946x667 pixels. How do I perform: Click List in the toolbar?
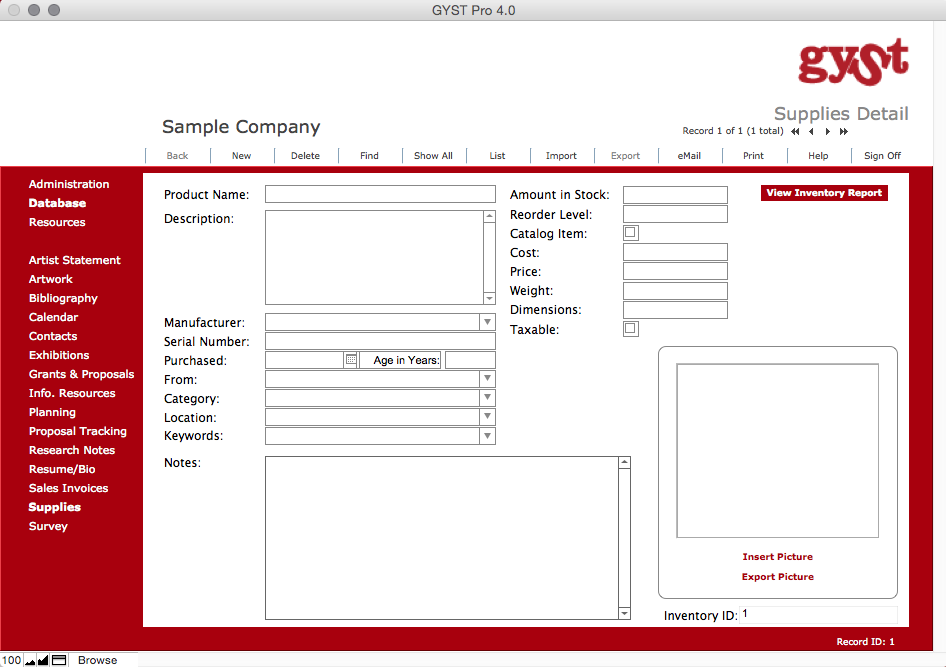497,156
